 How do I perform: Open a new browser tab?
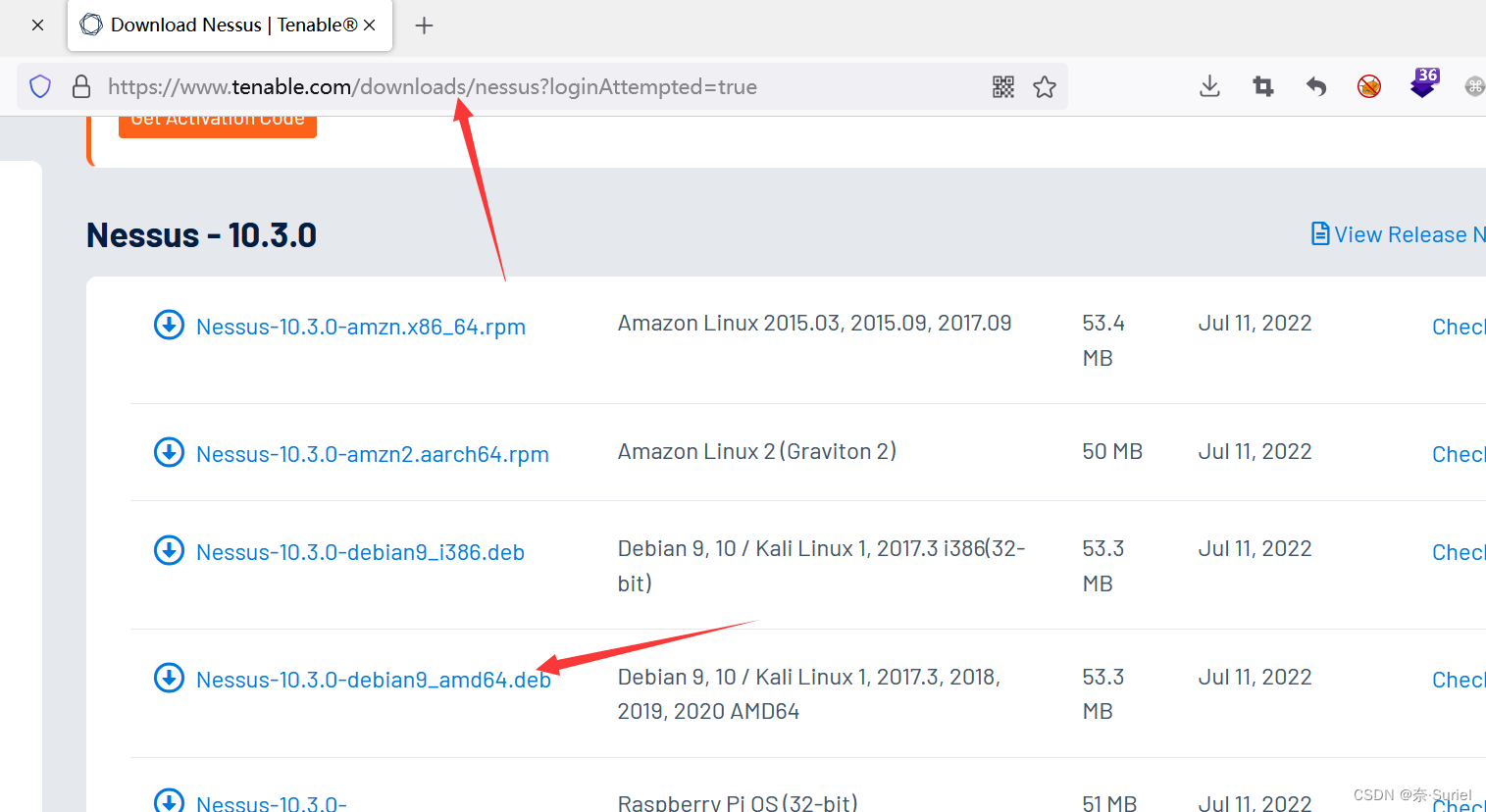pyautogui.click(x=424, y=25)
